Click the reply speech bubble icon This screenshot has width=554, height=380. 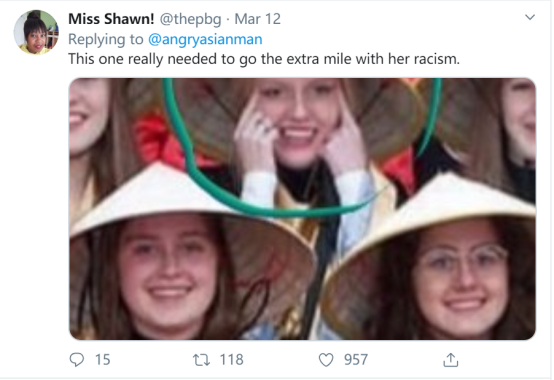tap(77, 360)
